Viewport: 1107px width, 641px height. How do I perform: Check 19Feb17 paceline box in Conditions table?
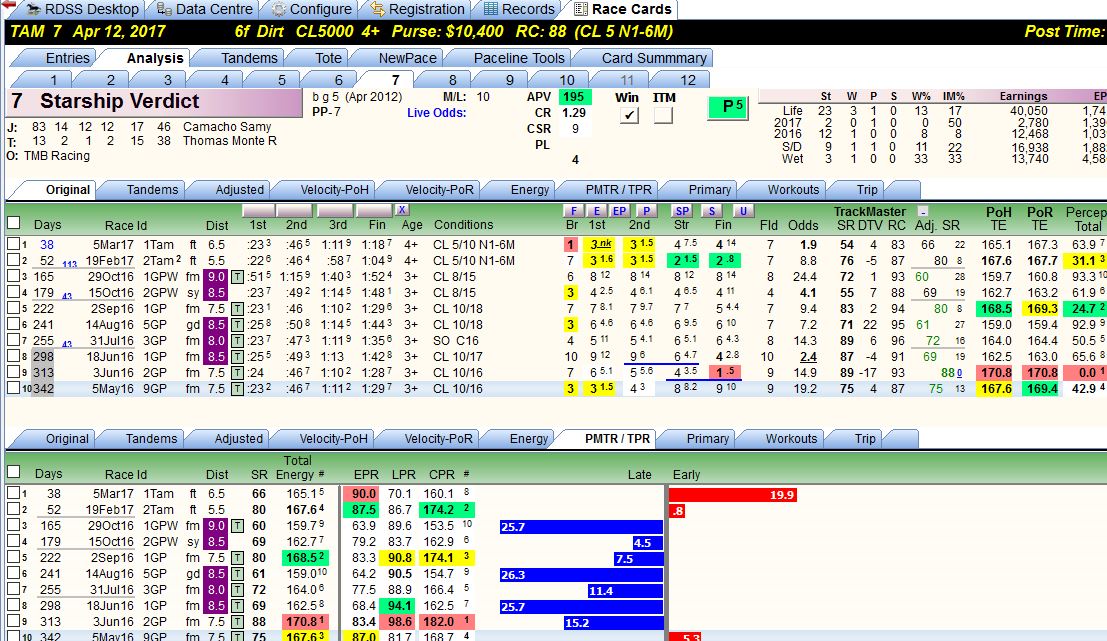coord(13,260)
